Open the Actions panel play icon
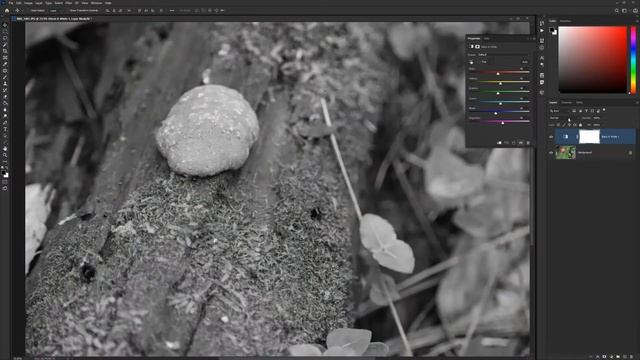 click(x=542, y=31)
